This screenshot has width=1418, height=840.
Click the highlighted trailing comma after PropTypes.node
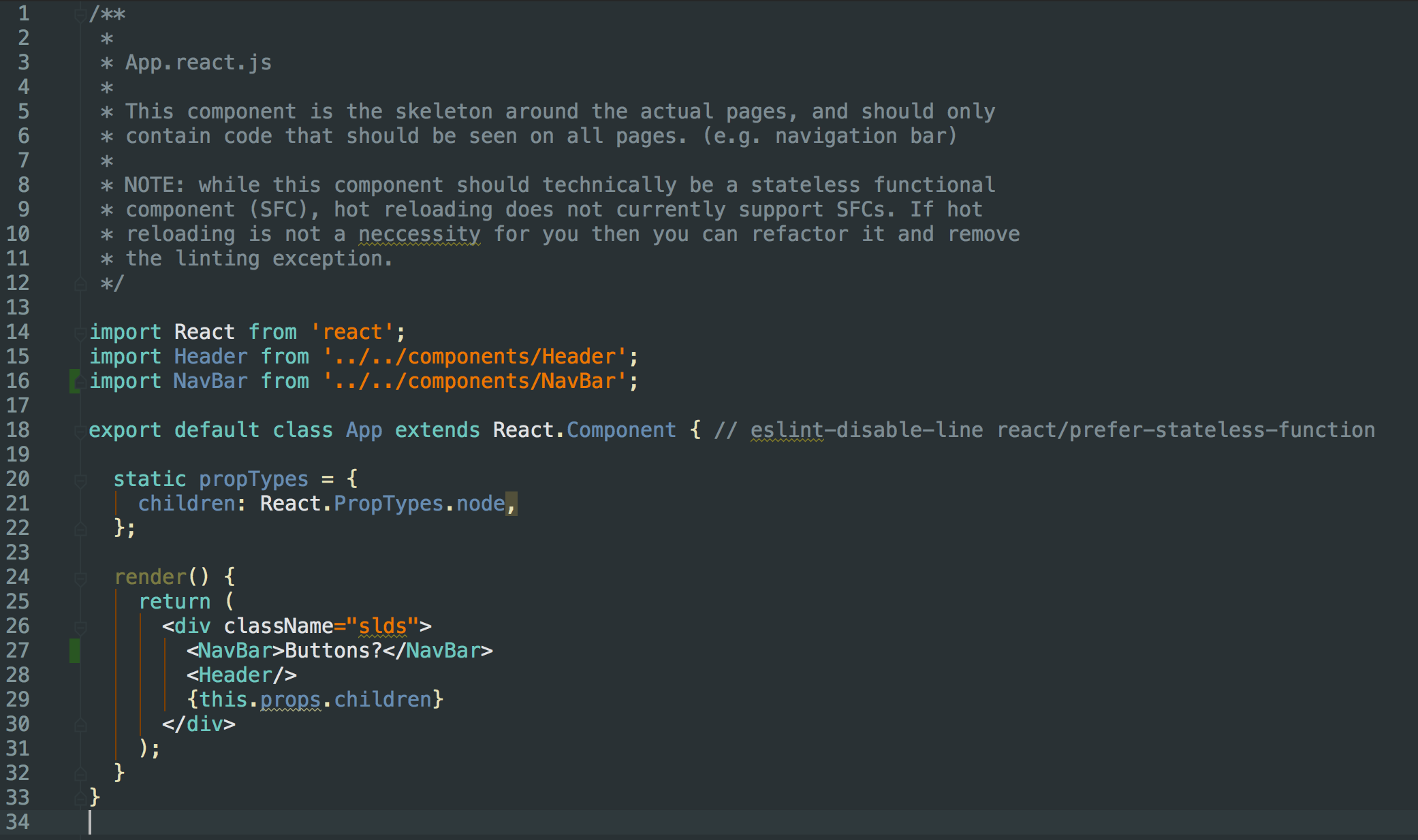[x=511, y=504]
